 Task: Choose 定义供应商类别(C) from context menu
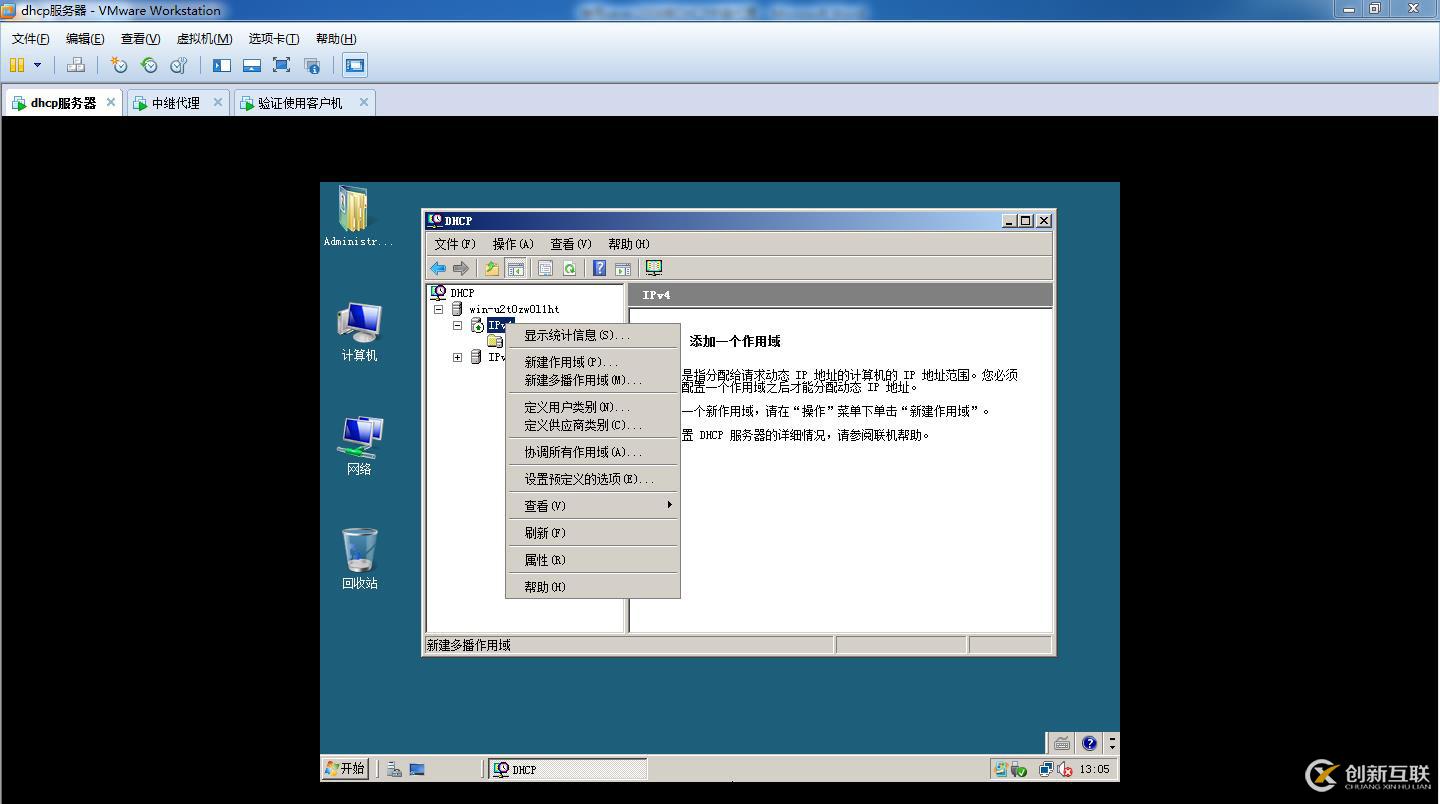(x=593, y=425)
